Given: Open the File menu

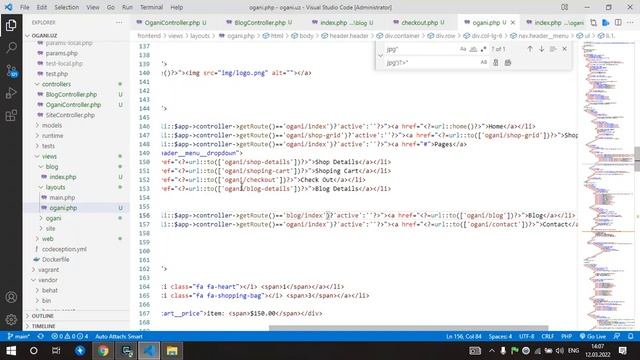Looking at the screenshot, I should (x=24, y=7).
